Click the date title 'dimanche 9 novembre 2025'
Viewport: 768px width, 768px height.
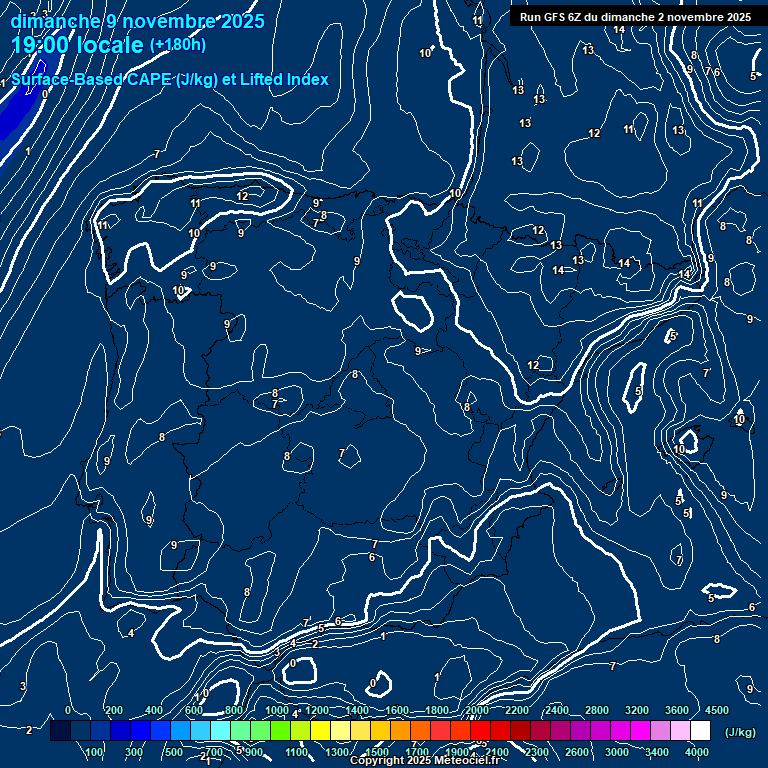pyautogui.click(x=138, y=21)
